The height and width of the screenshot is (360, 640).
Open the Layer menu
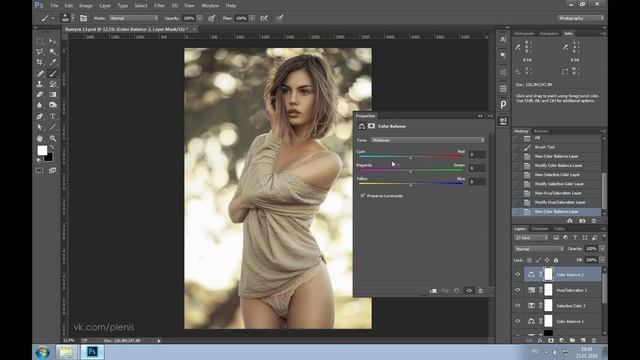point(105,6)
